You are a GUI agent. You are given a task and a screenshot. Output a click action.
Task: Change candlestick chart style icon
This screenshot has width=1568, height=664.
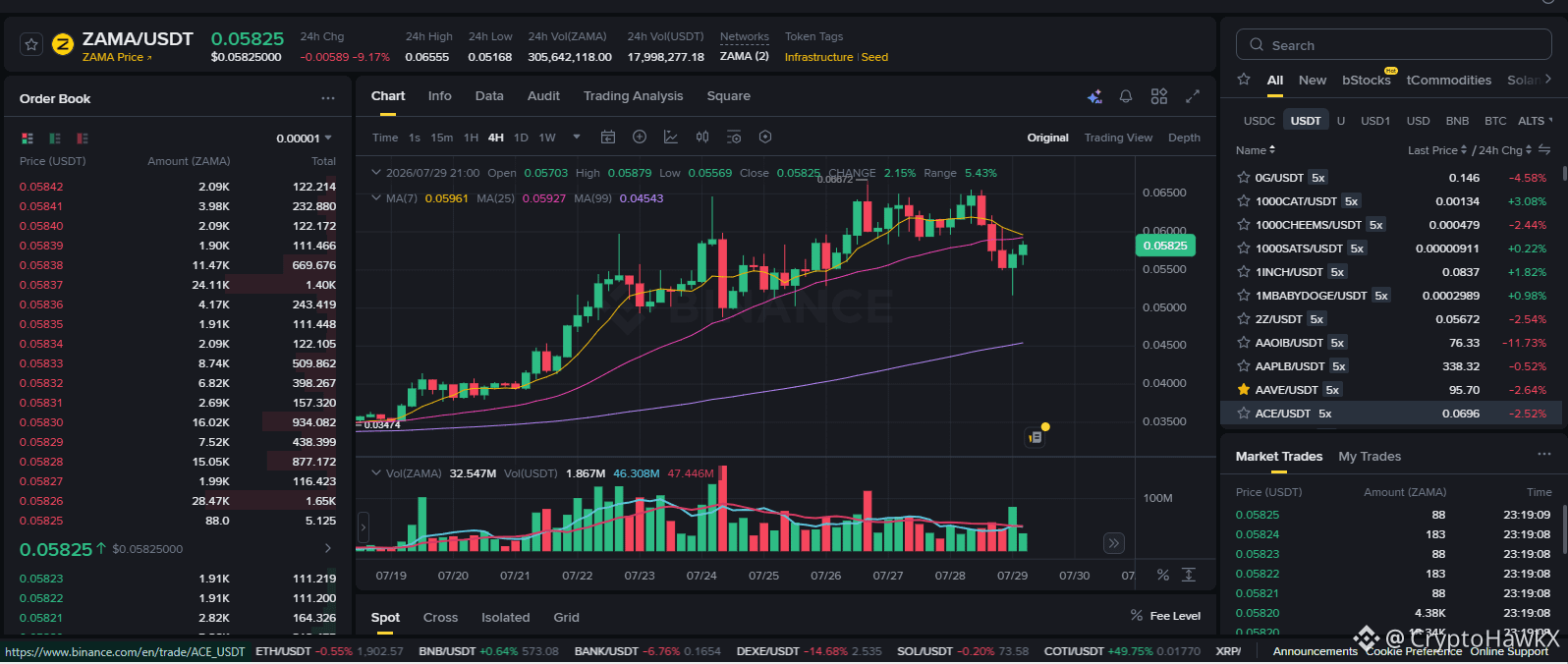pyautogui.click(x=702, y=138)
